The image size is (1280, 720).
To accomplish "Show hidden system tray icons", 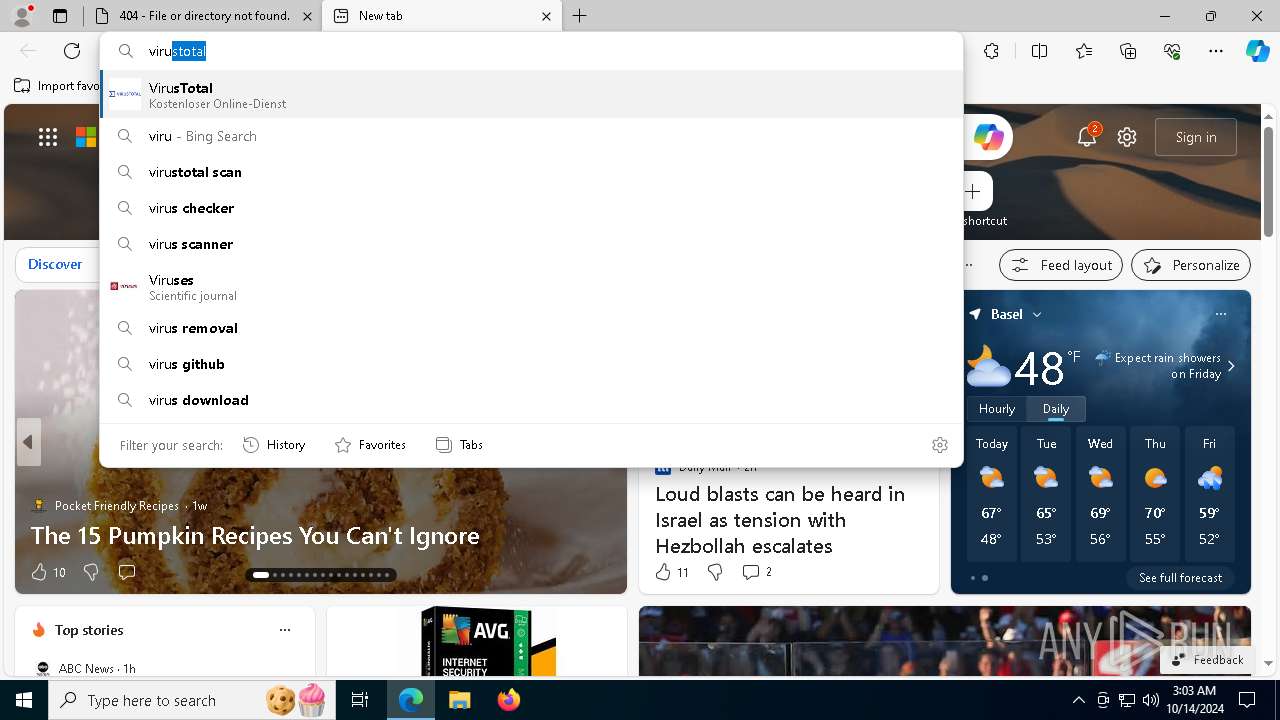I will pos(1078,700).
